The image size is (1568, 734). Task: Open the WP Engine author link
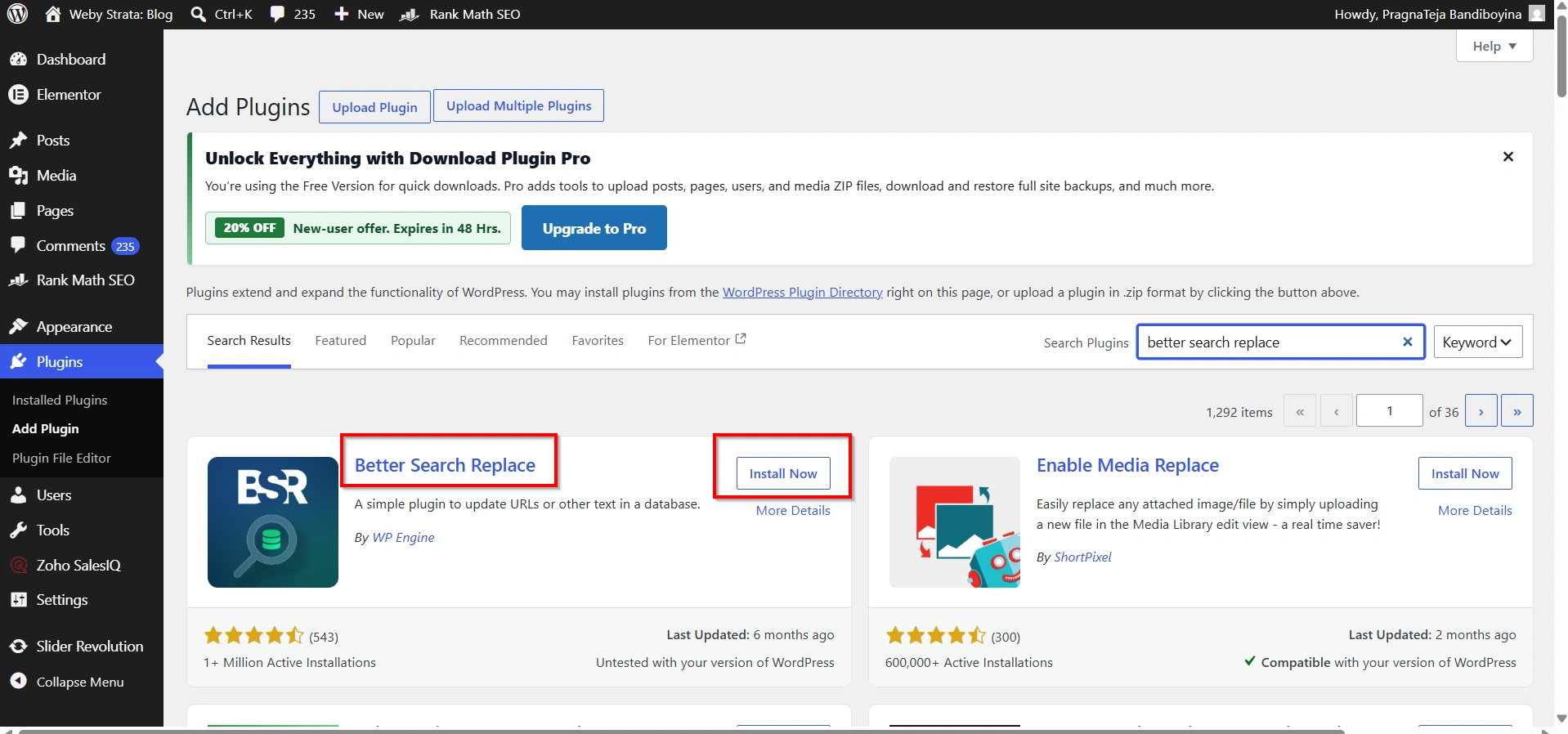403,537
